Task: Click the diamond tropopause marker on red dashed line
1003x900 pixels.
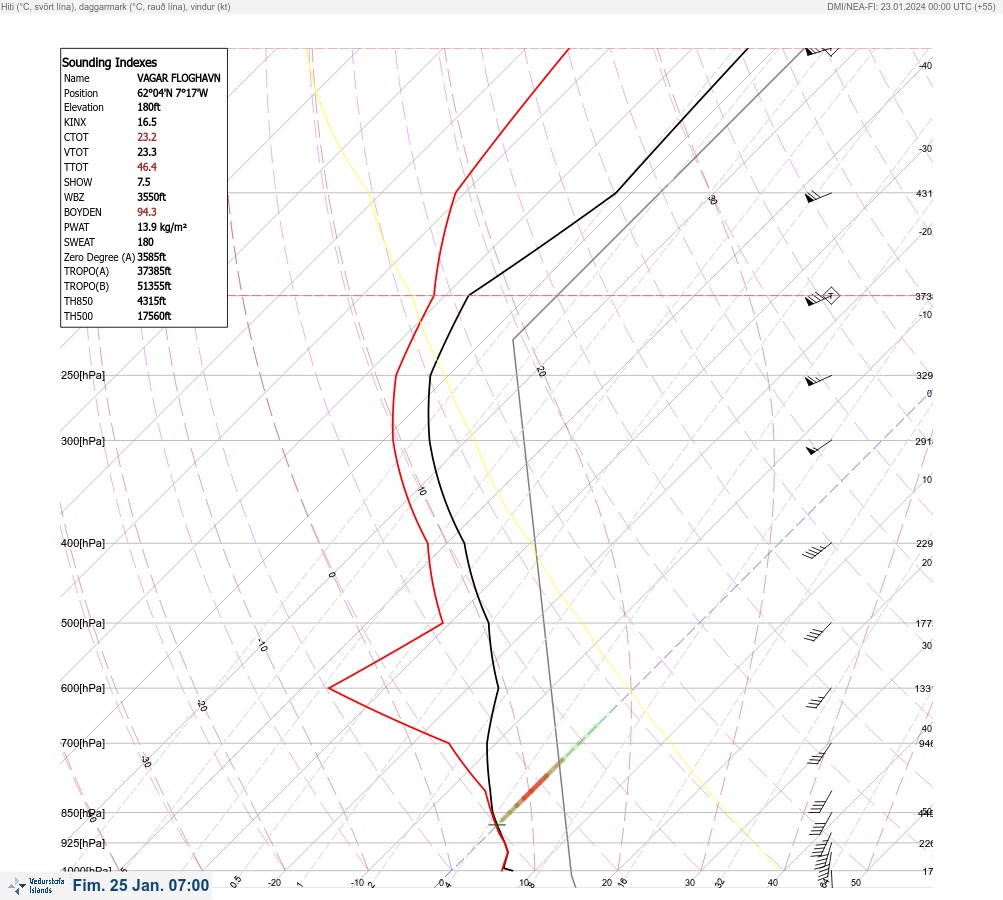Action: tap(830, 296)
